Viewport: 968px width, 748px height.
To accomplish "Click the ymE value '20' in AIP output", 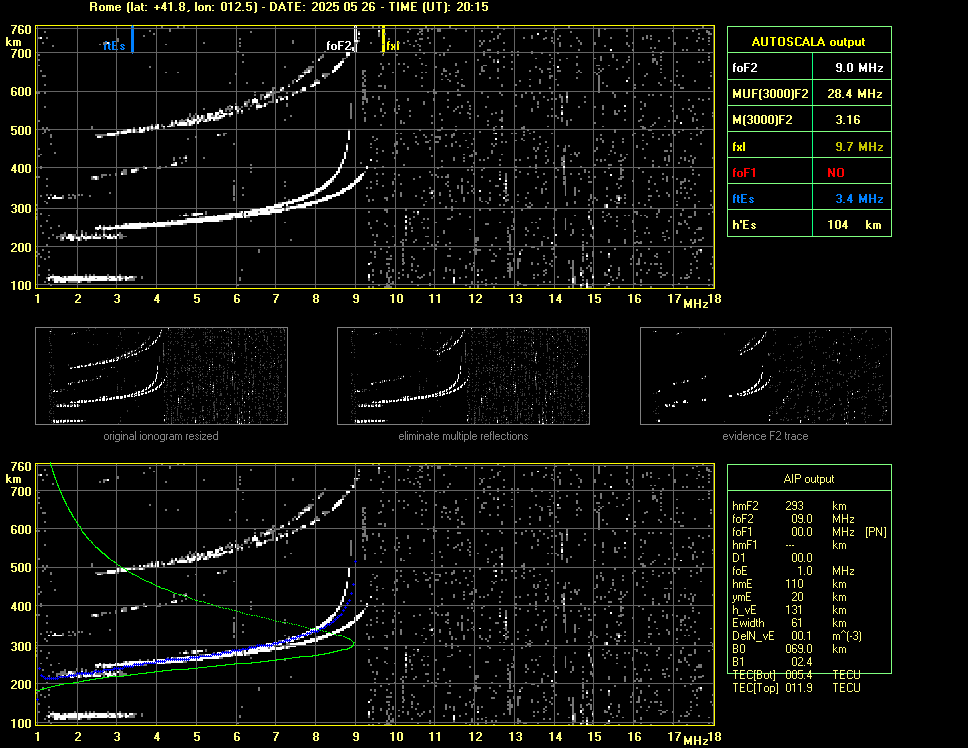I will click(x=798, y=597).
